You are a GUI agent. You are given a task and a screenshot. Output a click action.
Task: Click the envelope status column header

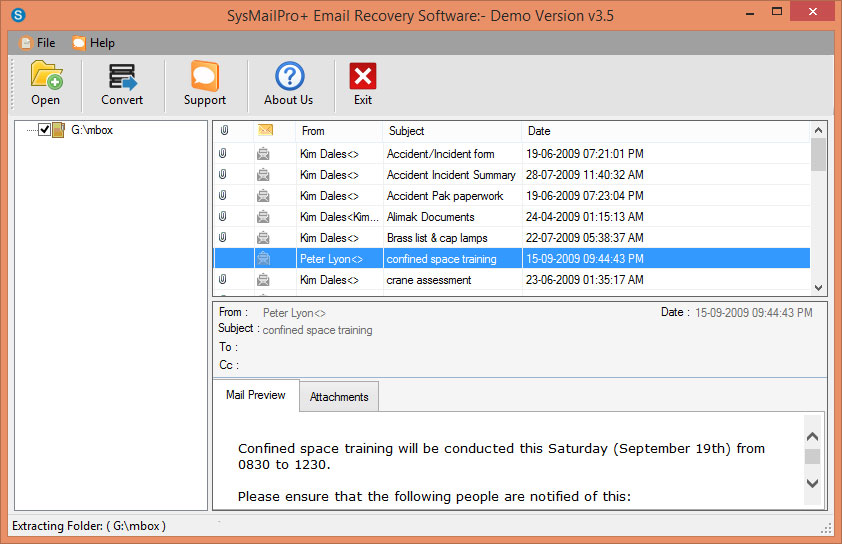tap(265, 130)
